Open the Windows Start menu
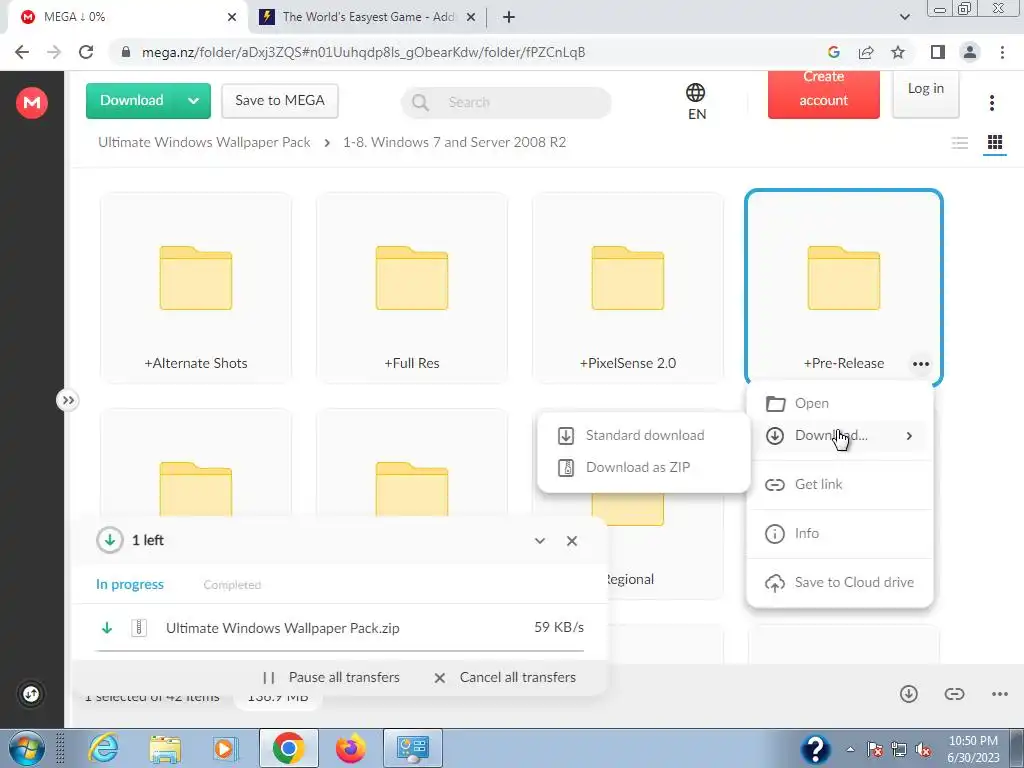1024x768 pixels. point(25,748)
